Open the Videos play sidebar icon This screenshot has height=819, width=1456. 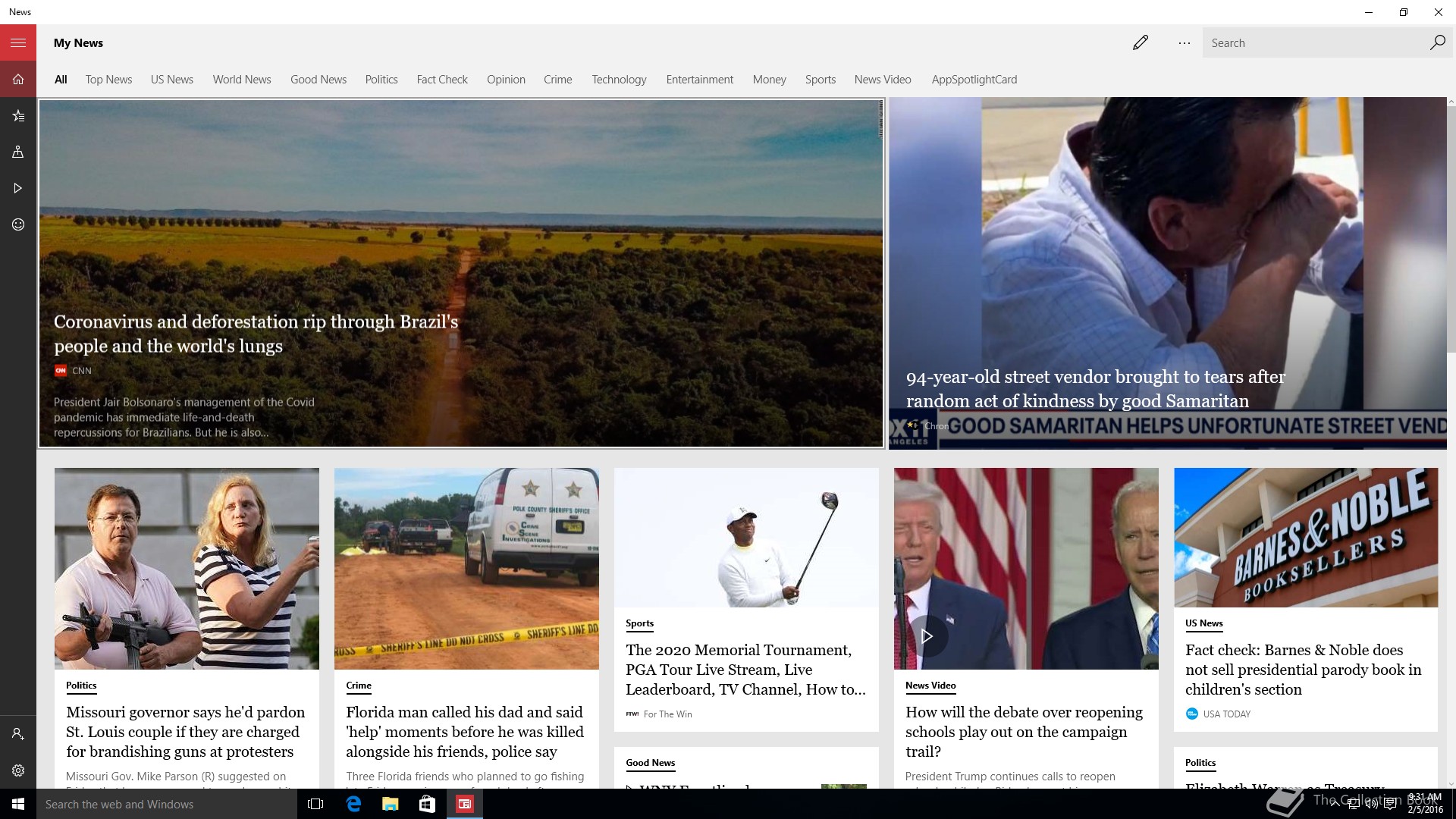tap(18, 188)
